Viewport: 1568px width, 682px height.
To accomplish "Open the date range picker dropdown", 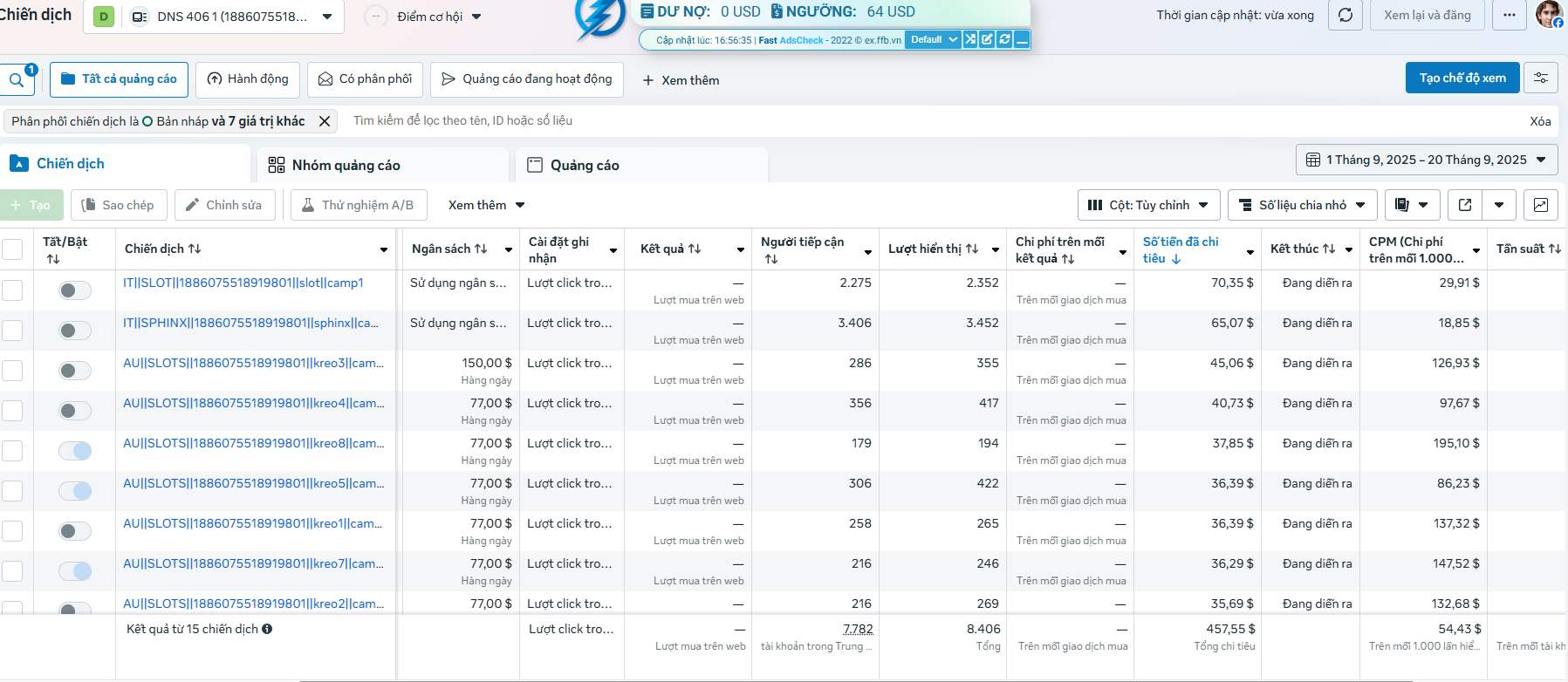I will pos(1427,160).
